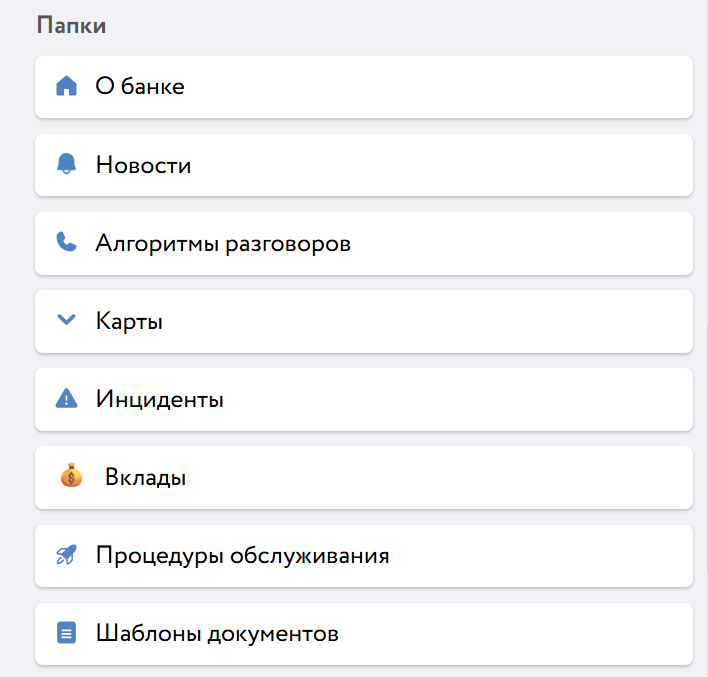Open Шаблоны документов folder label
Screen dimensions: 708x677
coord(217,633)
